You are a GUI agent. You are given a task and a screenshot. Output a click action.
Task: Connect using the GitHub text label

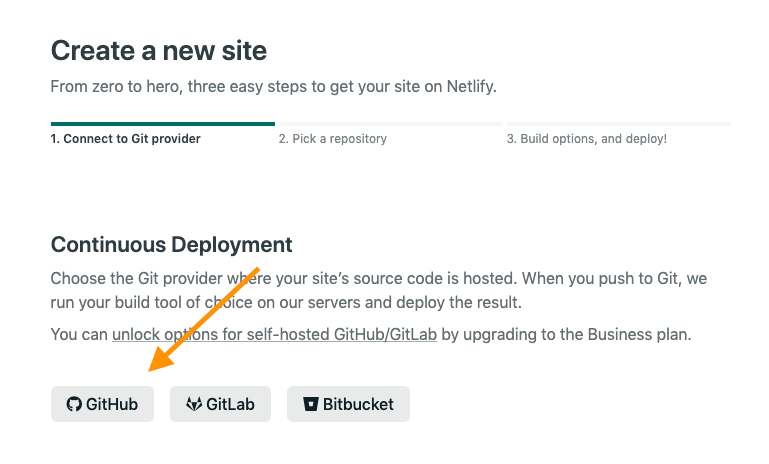click(112, 405)
